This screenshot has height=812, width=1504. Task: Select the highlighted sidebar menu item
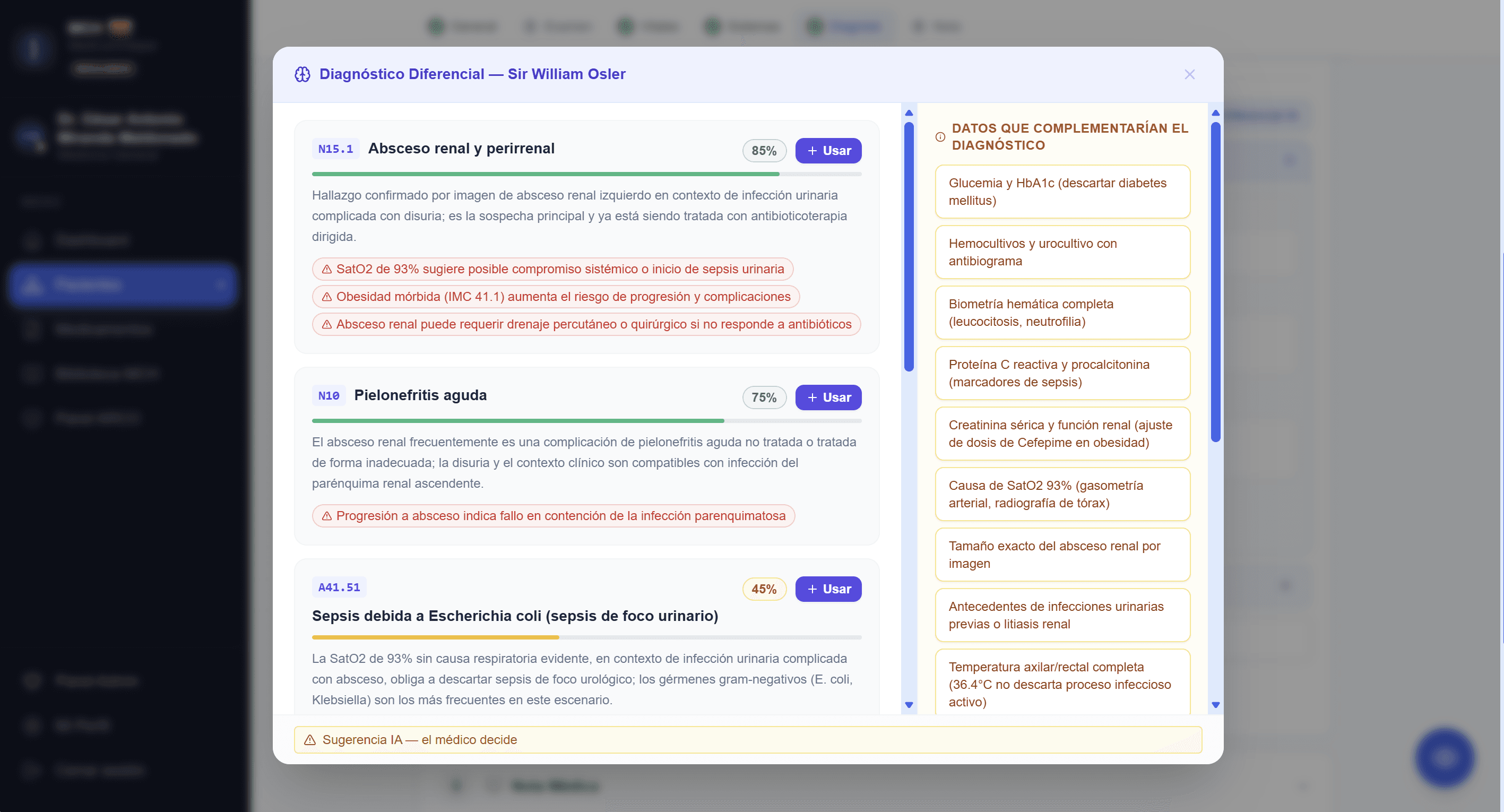(123, 286)
